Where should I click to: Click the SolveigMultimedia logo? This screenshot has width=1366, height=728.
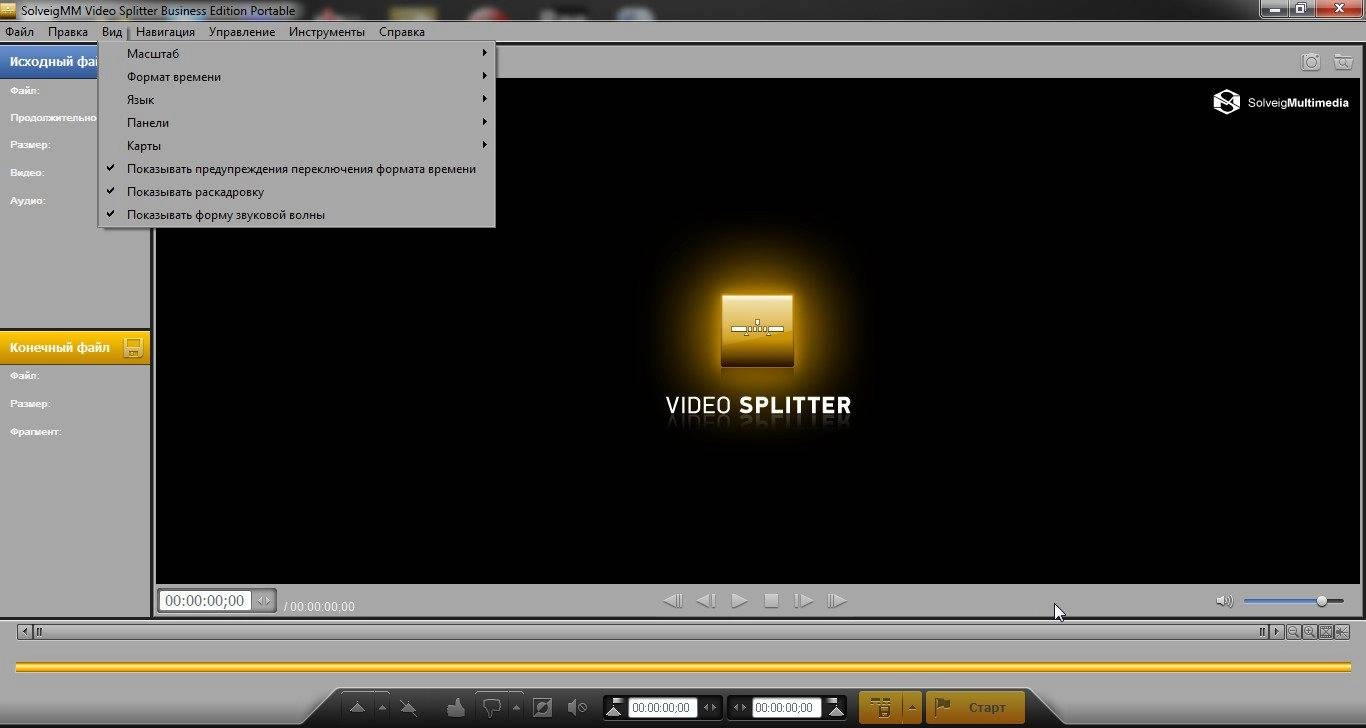click(x=1281, y=102)
